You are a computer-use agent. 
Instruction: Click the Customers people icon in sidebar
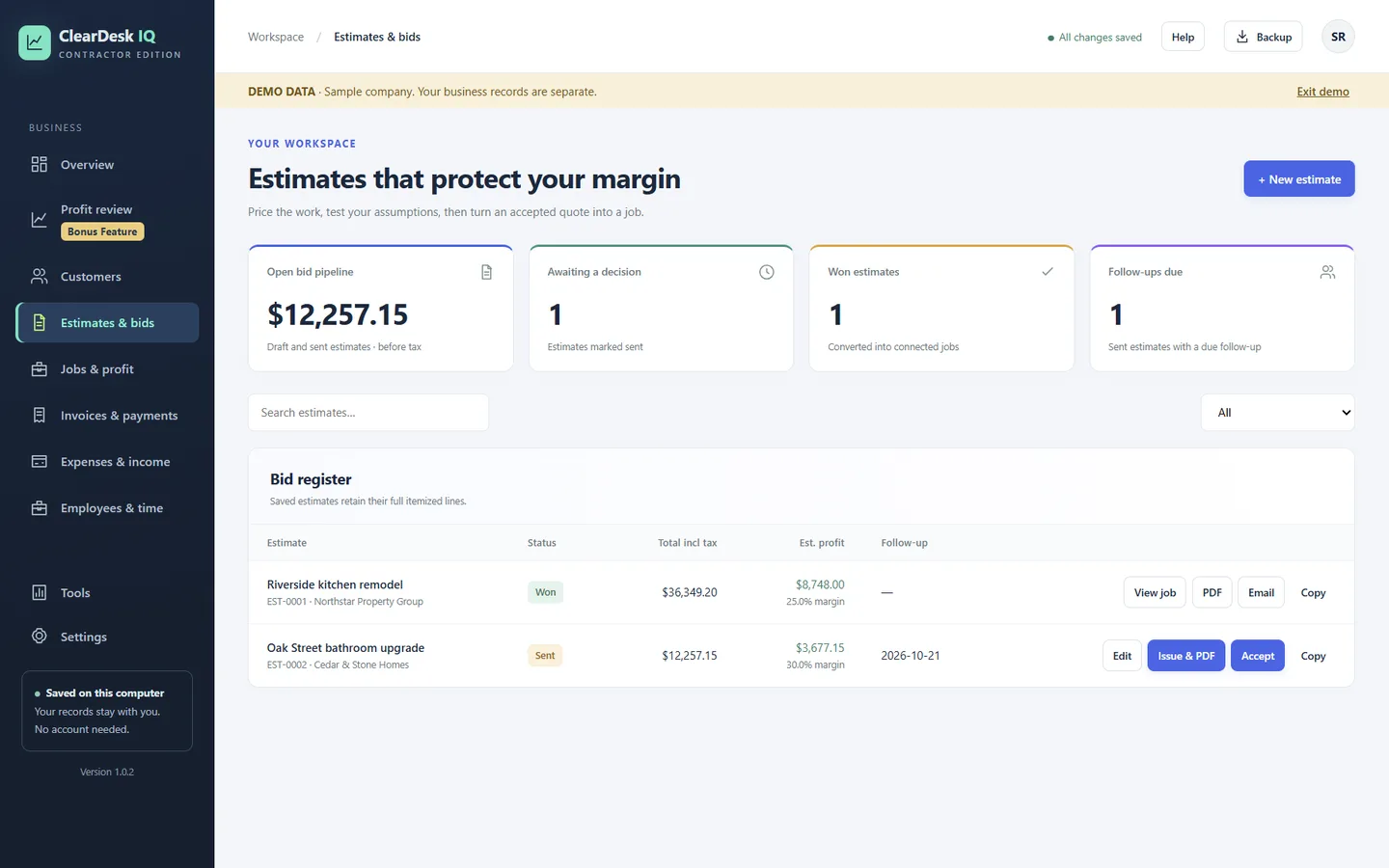coord(40,277)
